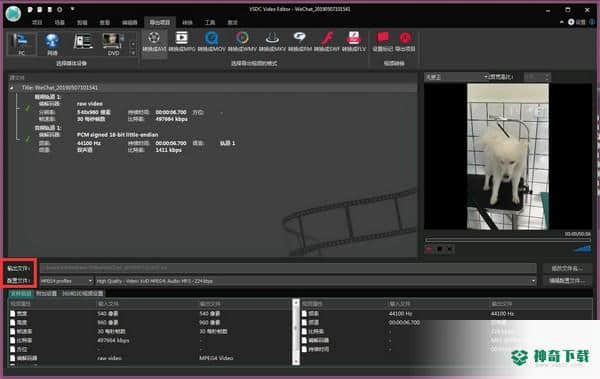Screen dimensions: 600x379
Task: Click the third playback button under preview
Action: (x=450, y=250)
